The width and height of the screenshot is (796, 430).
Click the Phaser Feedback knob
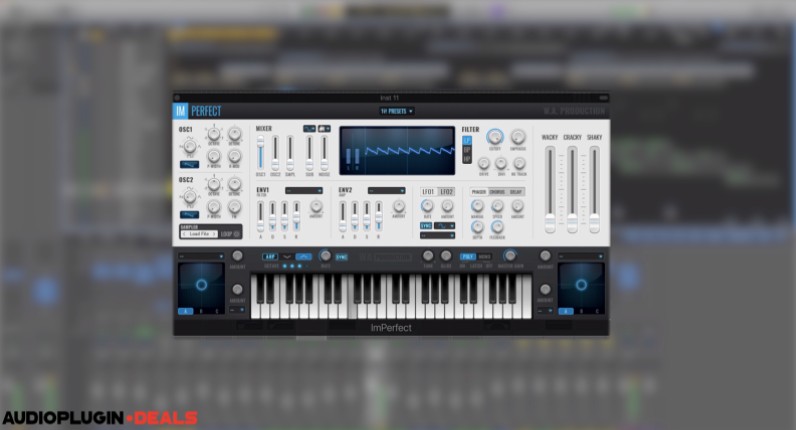[497, 227]
